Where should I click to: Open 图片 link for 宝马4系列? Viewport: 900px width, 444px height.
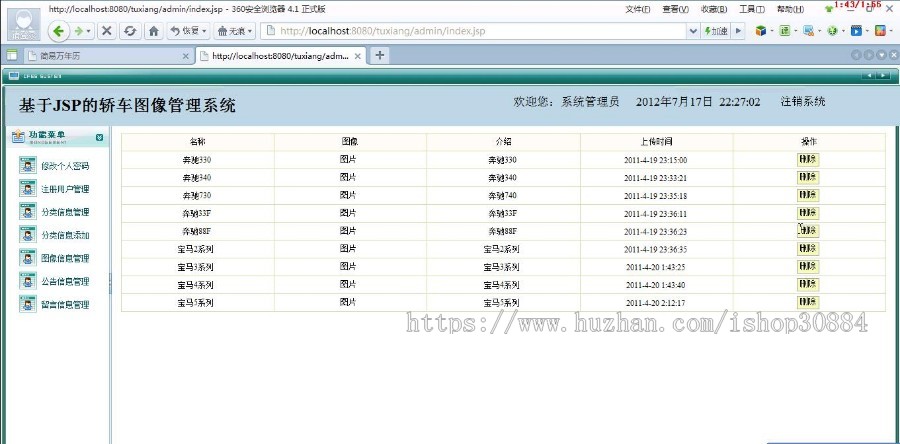[348, 284]
